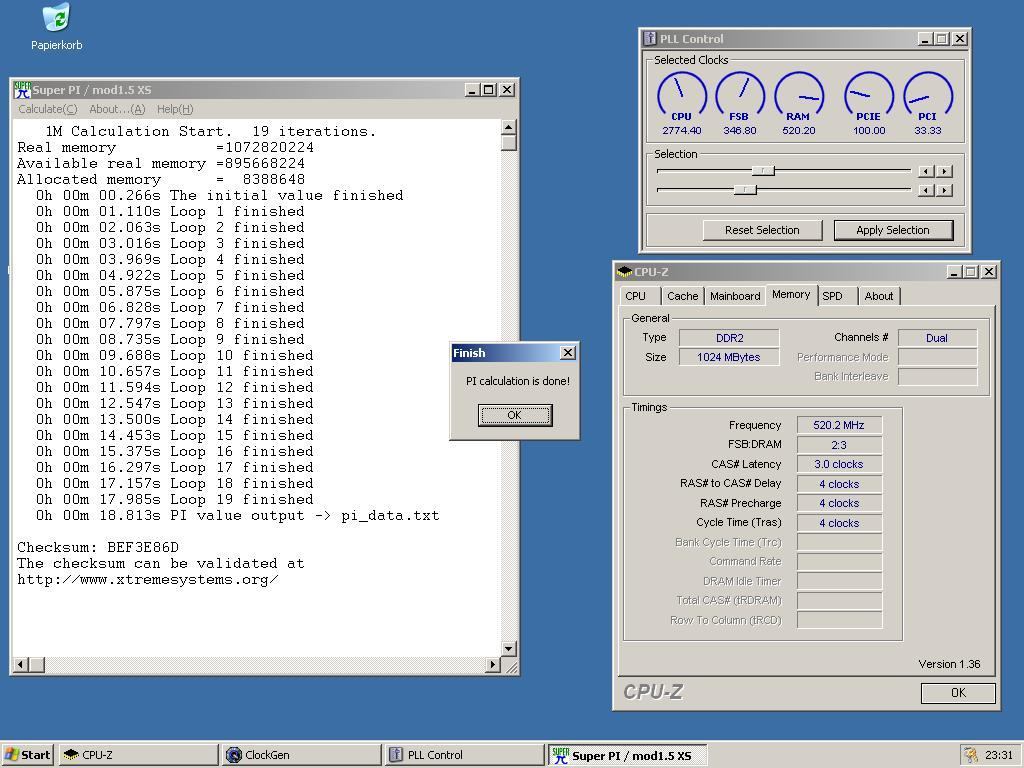This screenshot has height=768, width=1024.
Task: Confirm the PI calculation done dialog with OK
Action: pos(515,415)
